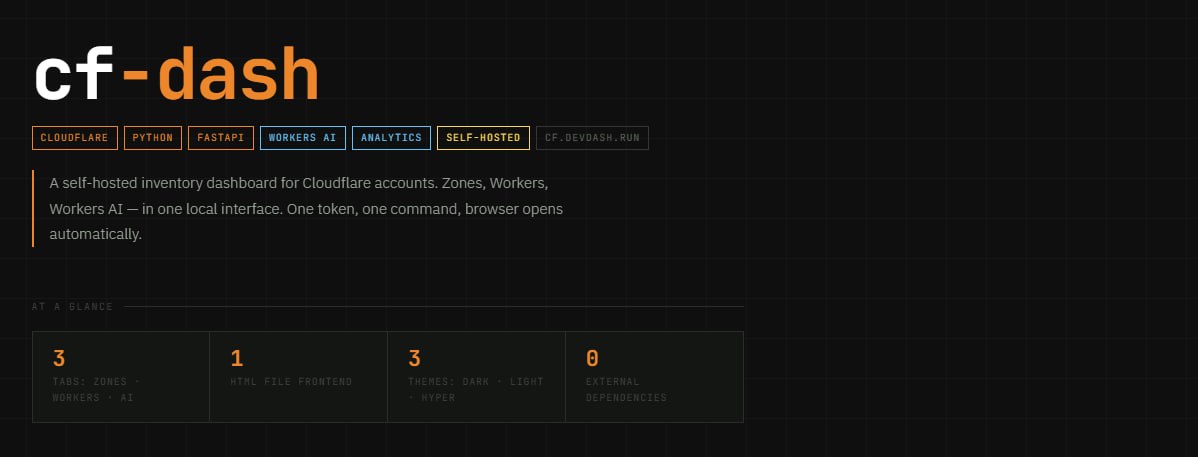1198x457 pixels.
Task: Click the ANALYTICS tag badge
Action: tap(391, 138)
